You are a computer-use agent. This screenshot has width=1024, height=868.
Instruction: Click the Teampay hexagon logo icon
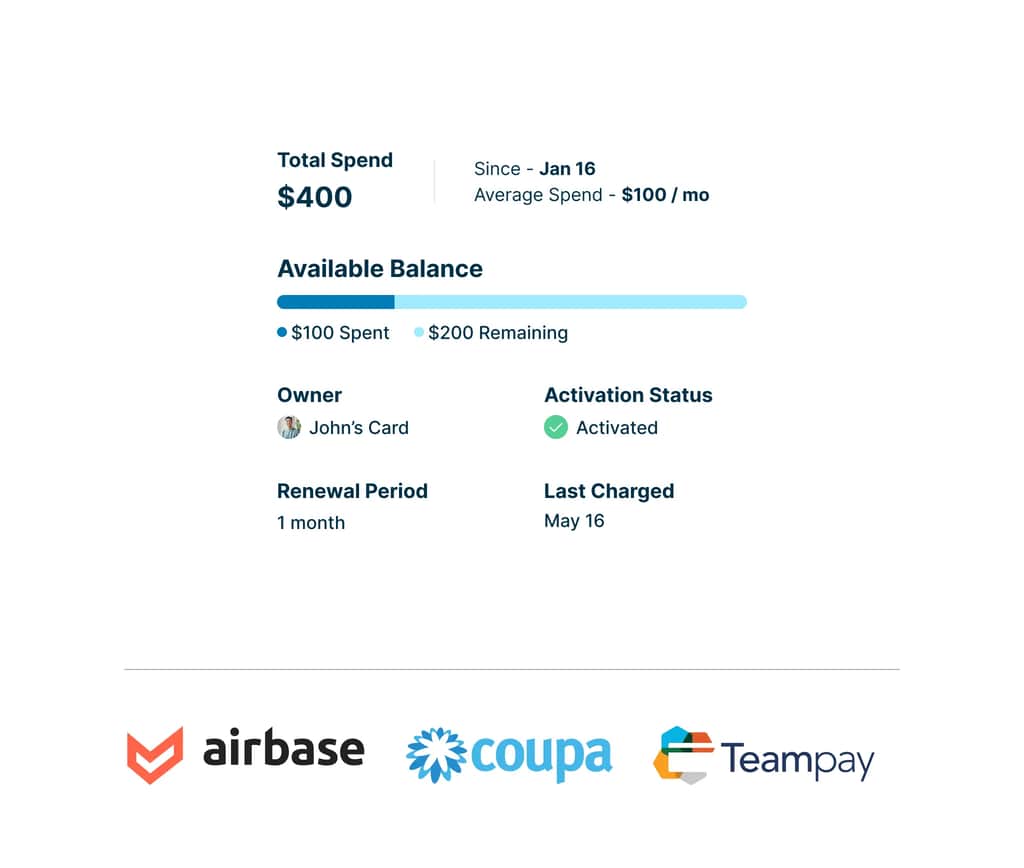pyautogui.click(x=683, y=755)
